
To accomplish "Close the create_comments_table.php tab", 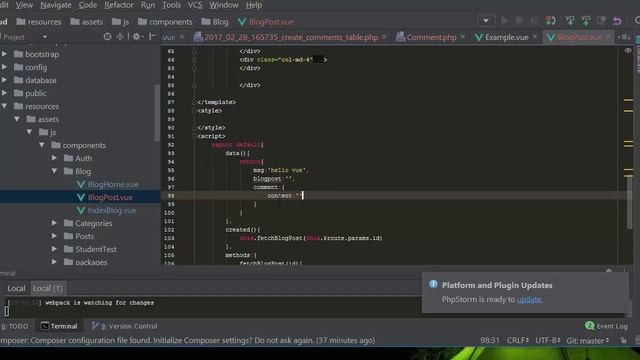I will tap(384, 37).
